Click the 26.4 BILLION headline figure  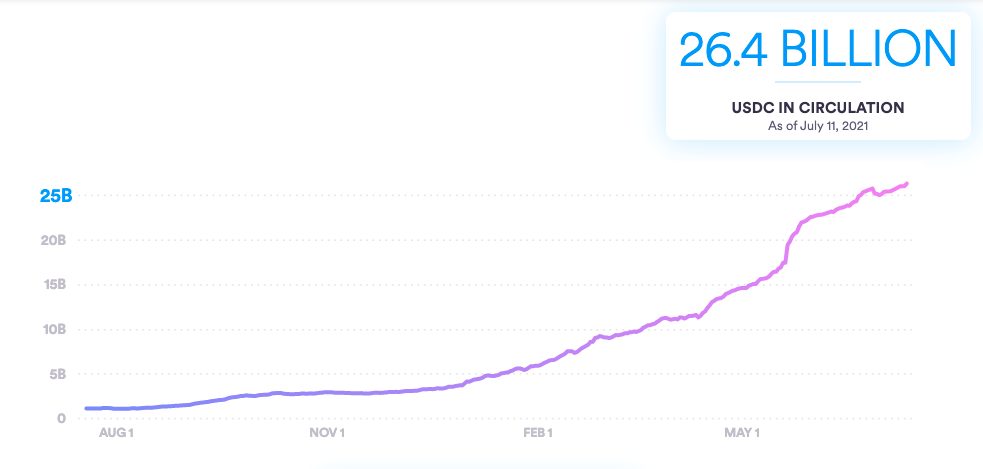click(x=817, y=49)
